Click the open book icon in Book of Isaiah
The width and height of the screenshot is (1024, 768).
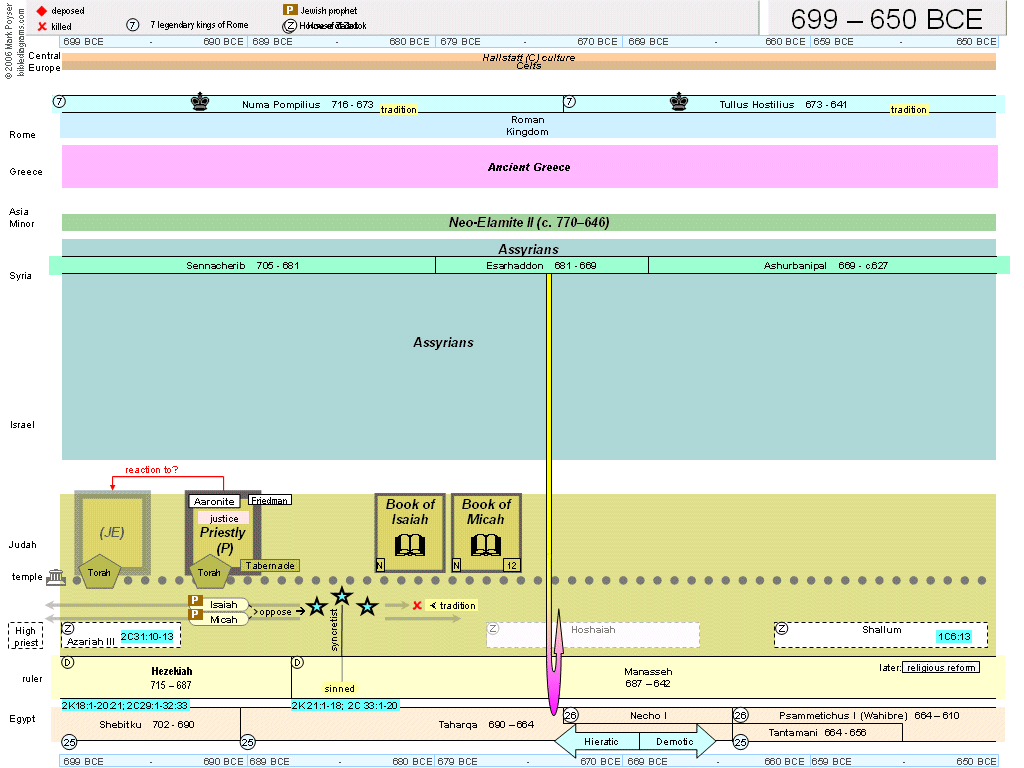(410, 545)
